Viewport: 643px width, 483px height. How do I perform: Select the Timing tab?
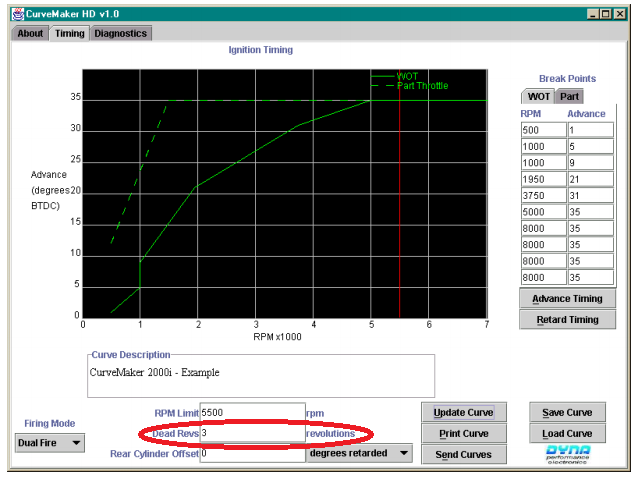[x=70, y=33]
